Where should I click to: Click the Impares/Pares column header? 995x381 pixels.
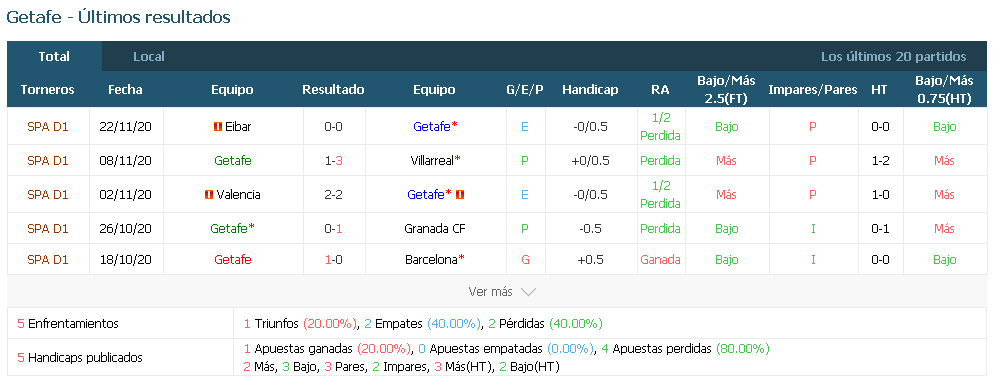(813, 90)
